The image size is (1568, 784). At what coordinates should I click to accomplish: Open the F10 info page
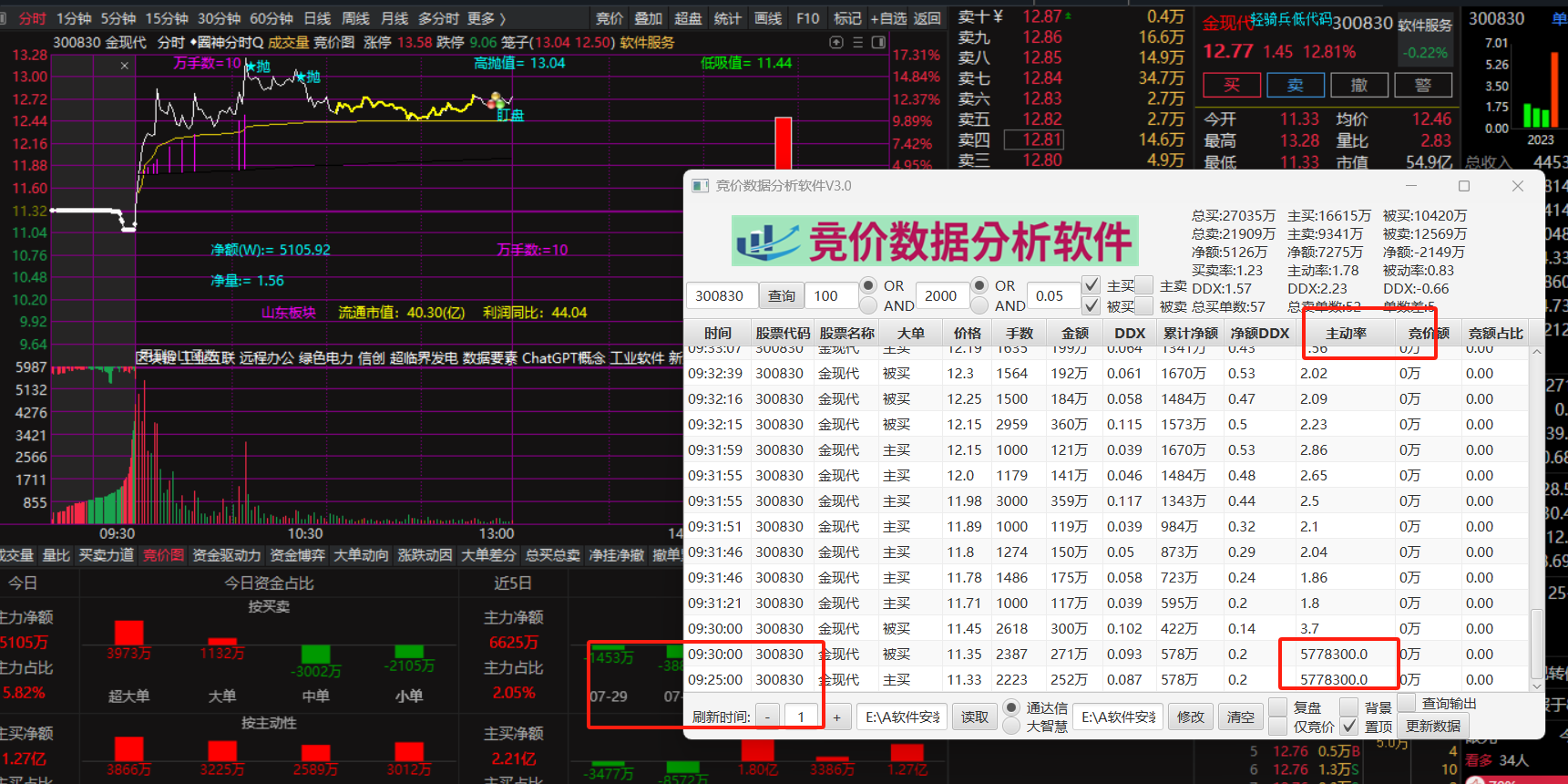(807, 18)
